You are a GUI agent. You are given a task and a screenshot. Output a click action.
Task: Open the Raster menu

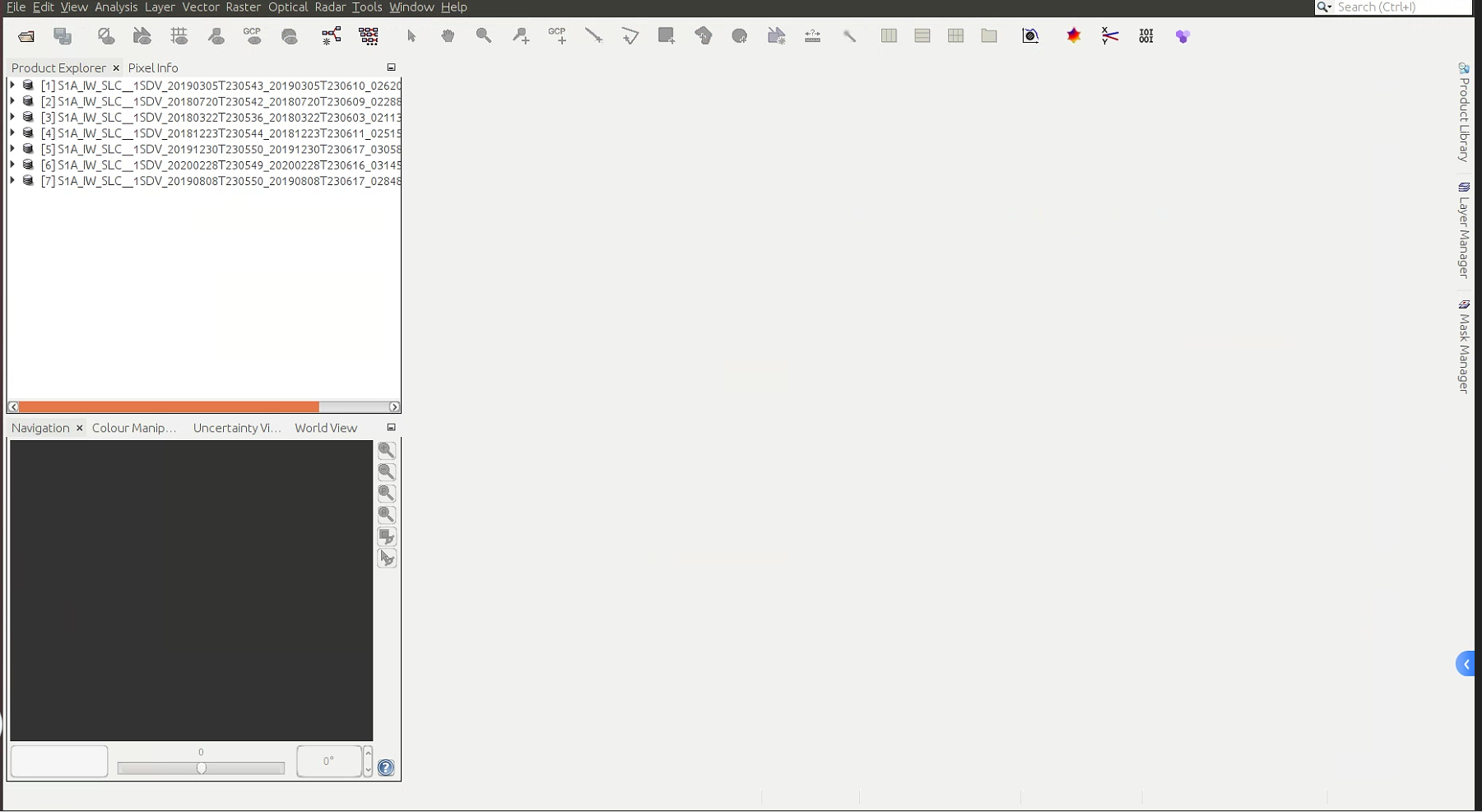[x=244, y=7]
